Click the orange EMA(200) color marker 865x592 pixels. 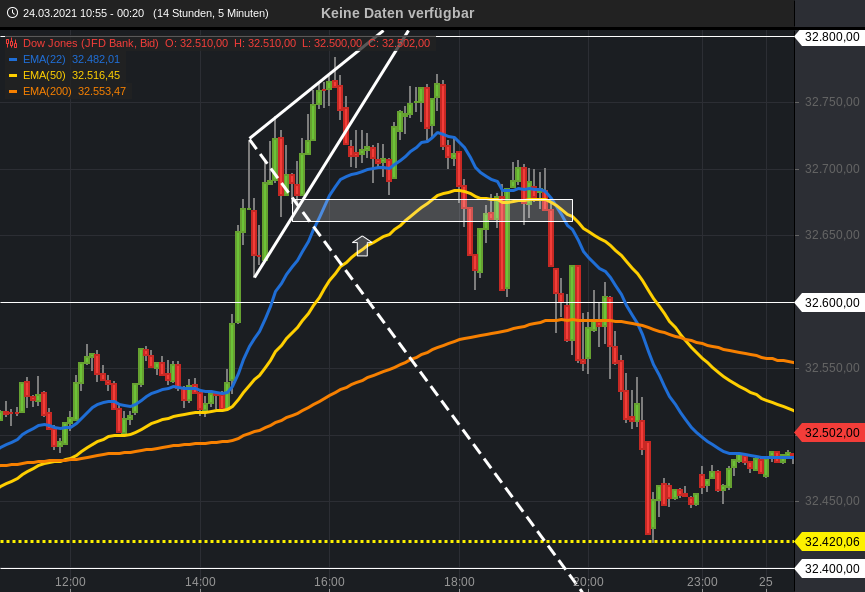13,92
